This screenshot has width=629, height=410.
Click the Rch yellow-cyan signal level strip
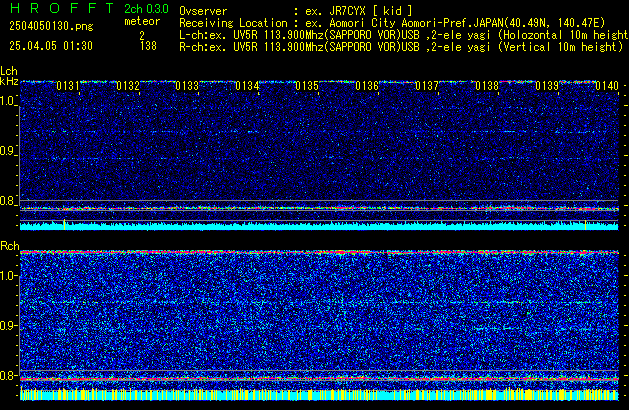tap(319, 394)
